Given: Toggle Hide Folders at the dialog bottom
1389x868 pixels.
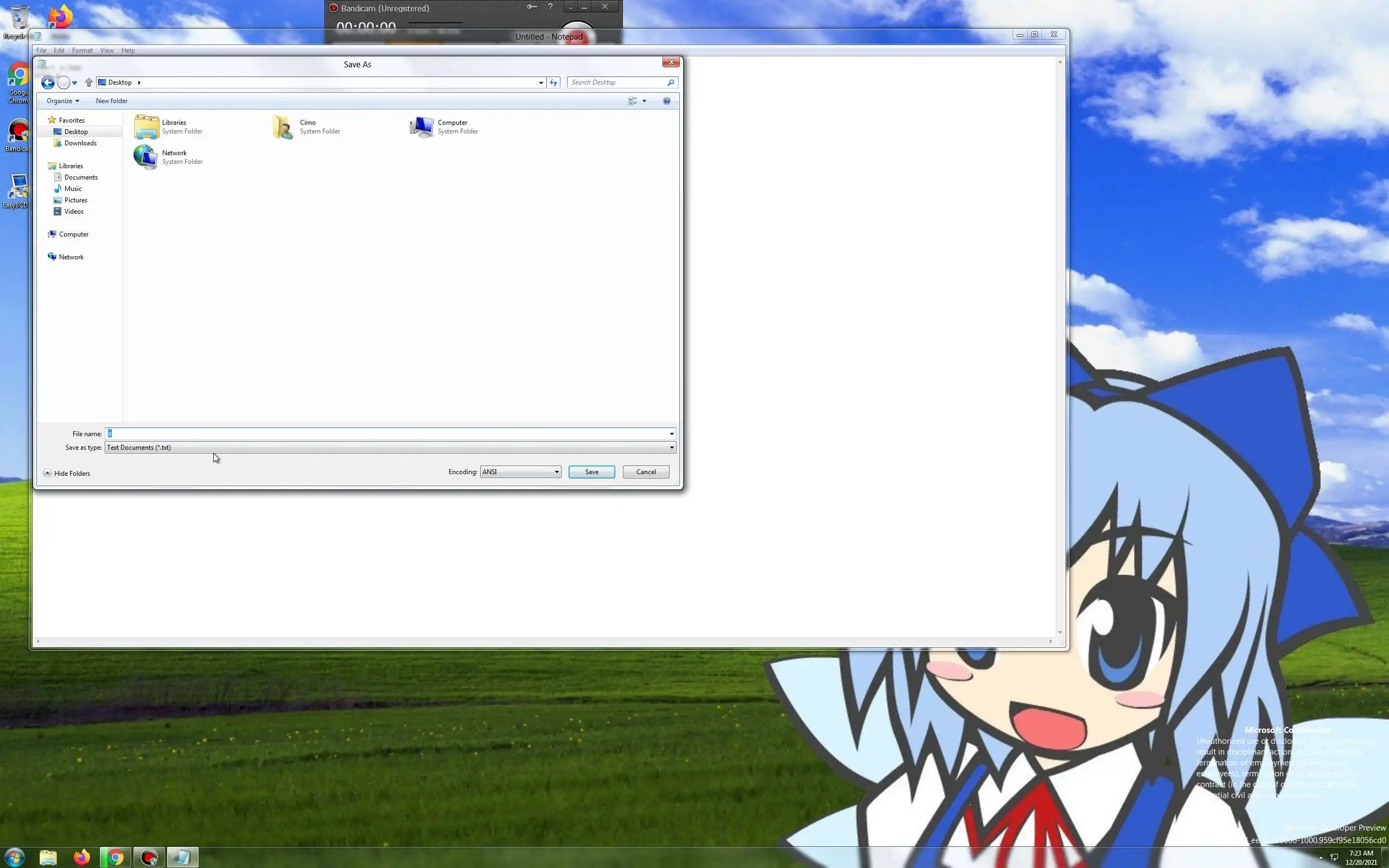Looking at the screenshot, I should (x=67, y=473).
